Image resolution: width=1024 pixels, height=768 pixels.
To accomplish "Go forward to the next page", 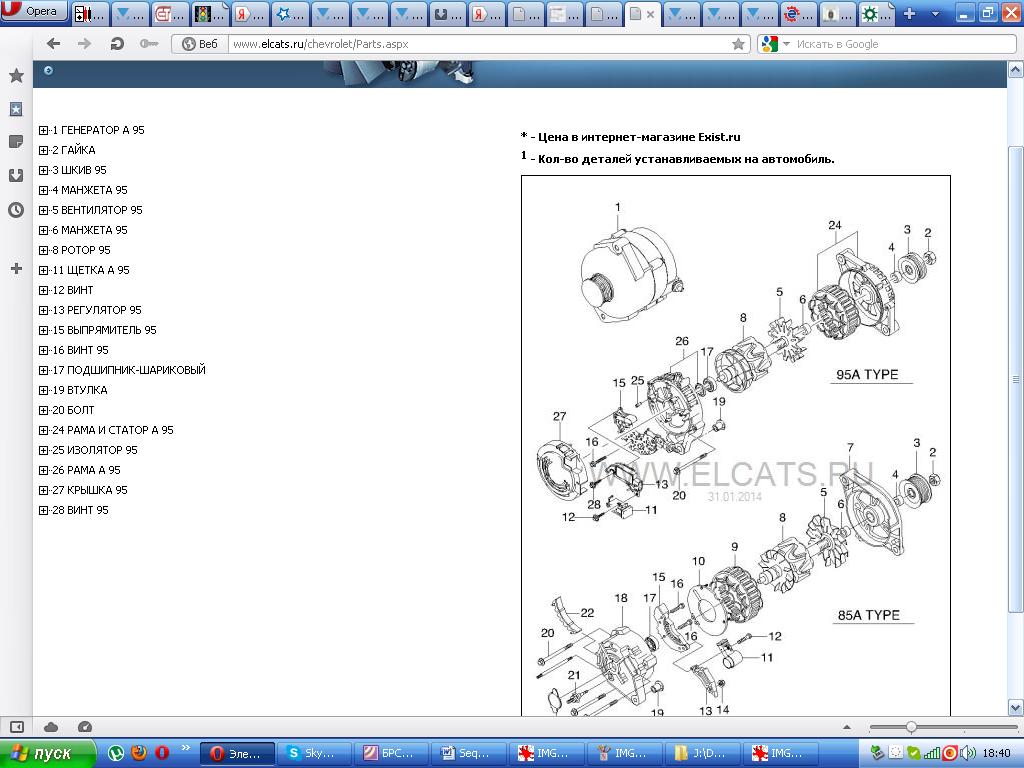I will pos(84,44).
